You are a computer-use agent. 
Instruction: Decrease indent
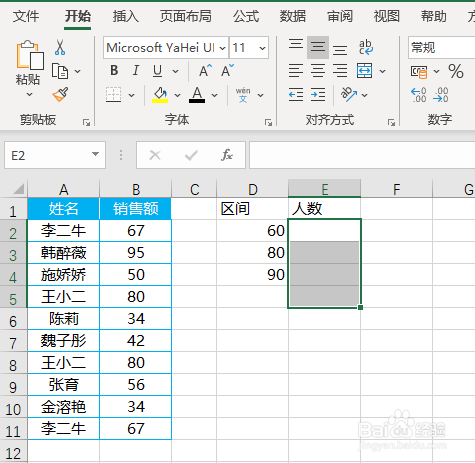(296, 95)
